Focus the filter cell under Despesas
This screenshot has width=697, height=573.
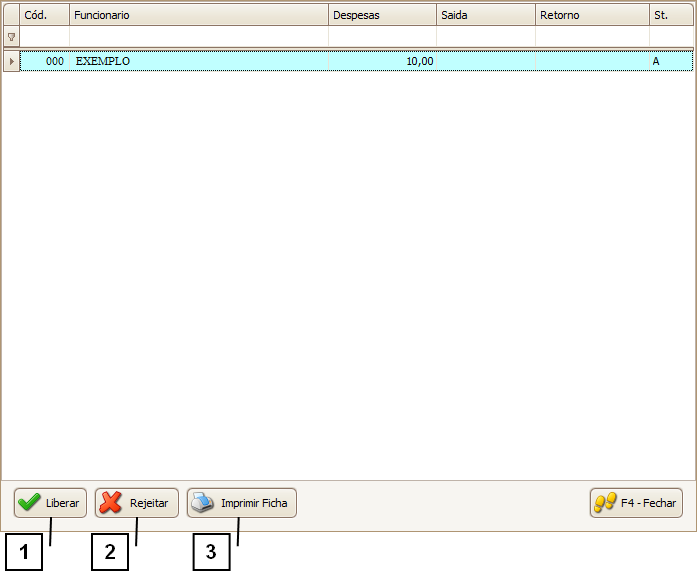point(382,37)
